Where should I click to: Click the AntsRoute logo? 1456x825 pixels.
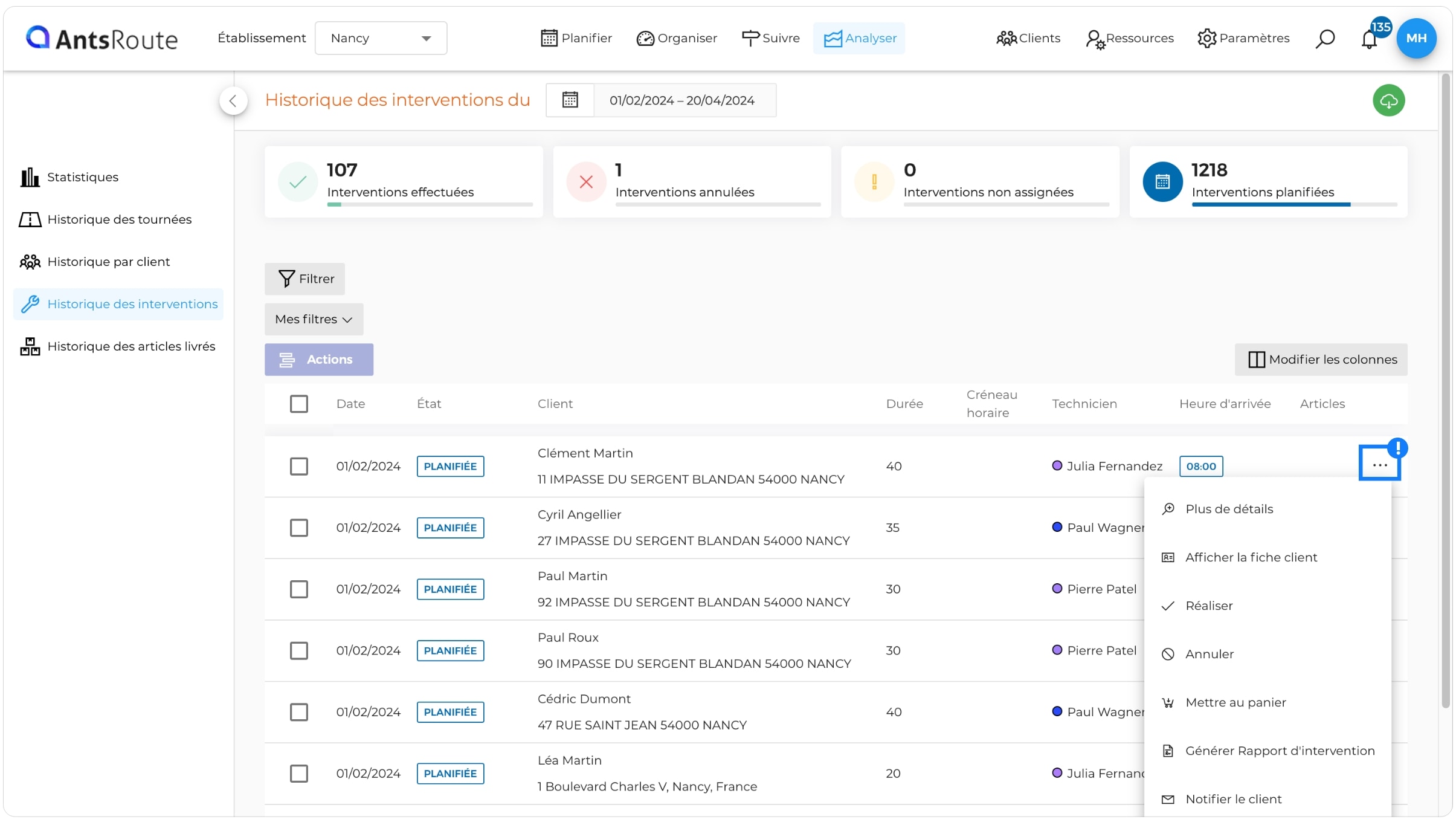pos(101,38)
